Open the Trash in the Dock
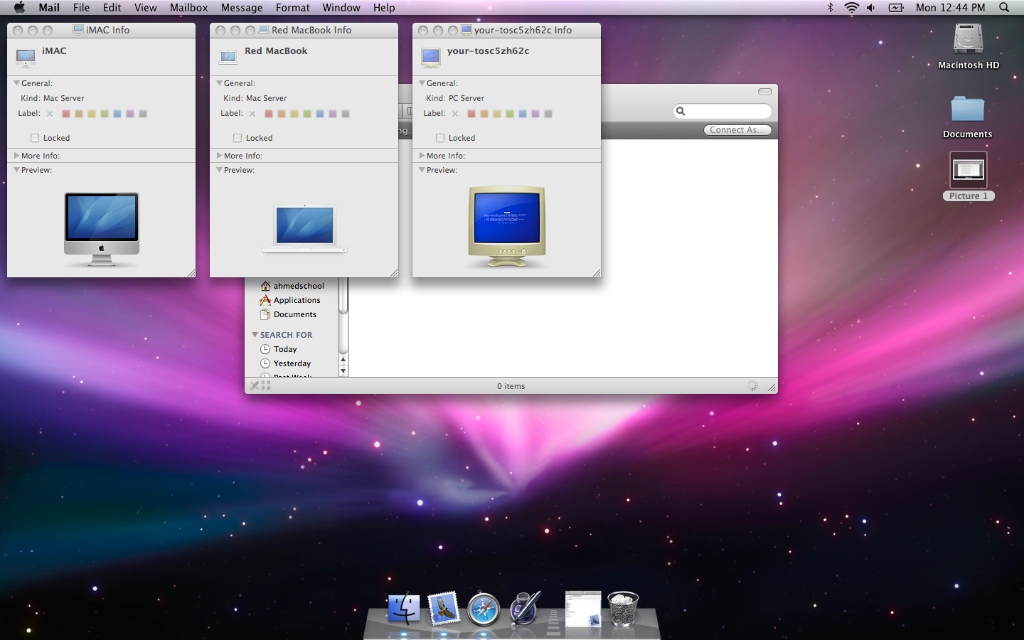This screenshot has width=1024, height=640. pyautogui.click(x=622, y=608)
